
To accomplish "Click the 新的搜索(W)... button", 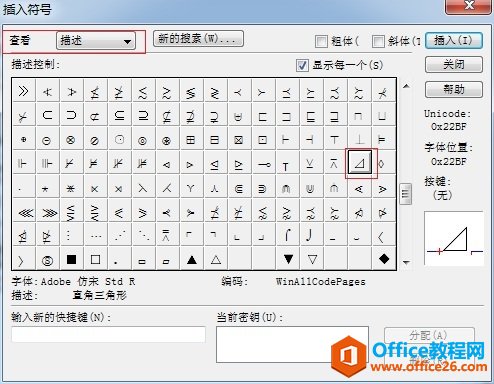I will (x=198, y=39).
